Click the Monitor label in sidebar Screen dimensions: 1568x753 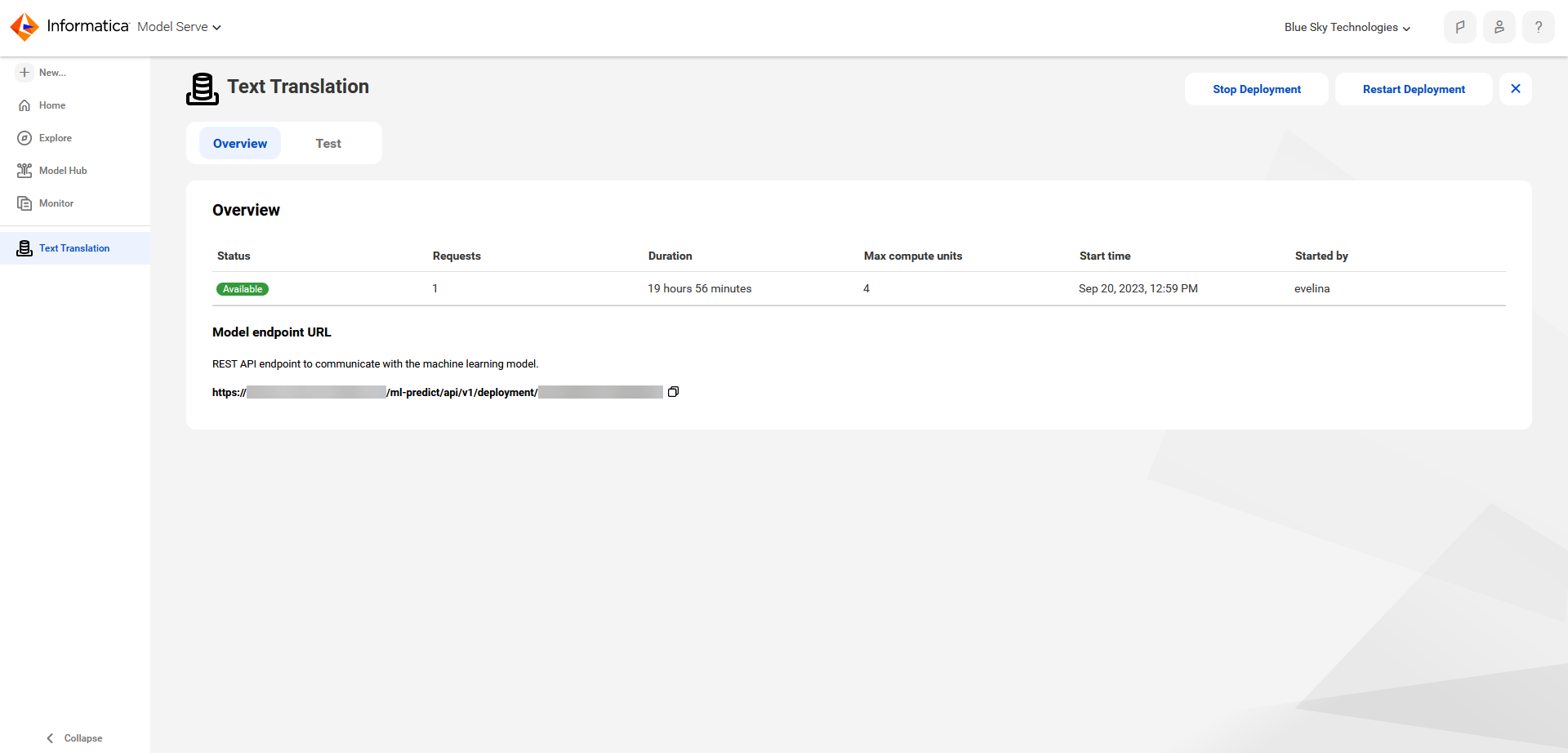coord(56,203)
